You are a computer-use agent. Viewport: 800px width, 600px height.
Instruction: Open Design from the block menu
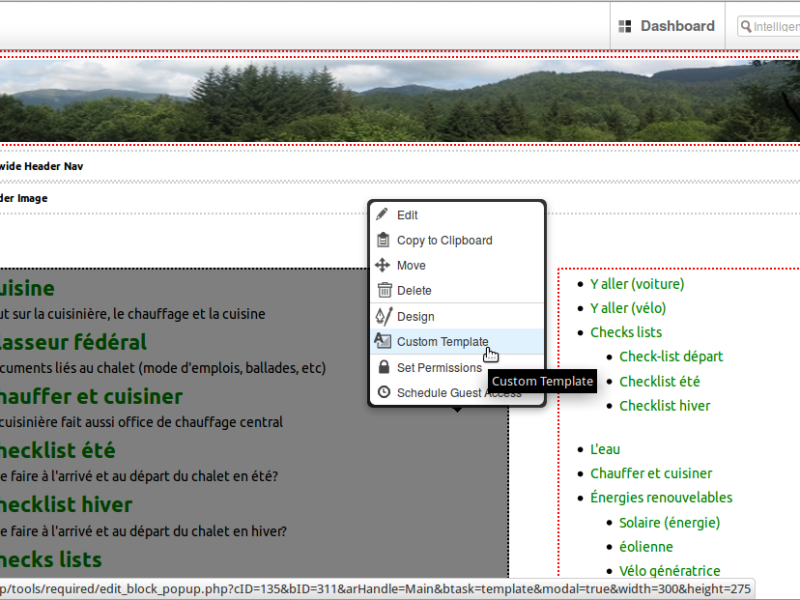(x=457, y=316)
